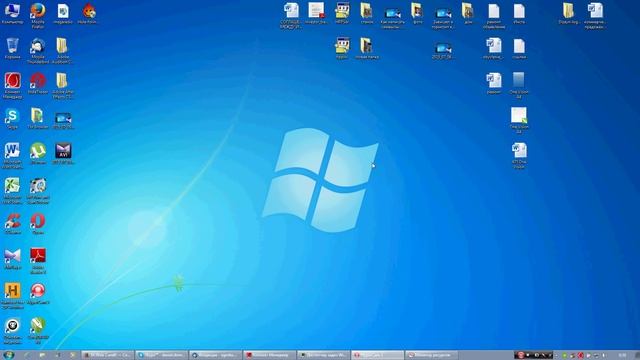This screenshot has width=640, height=360.
Task: Open the 'новая папка' folder icon
Action: pos(367,46)
